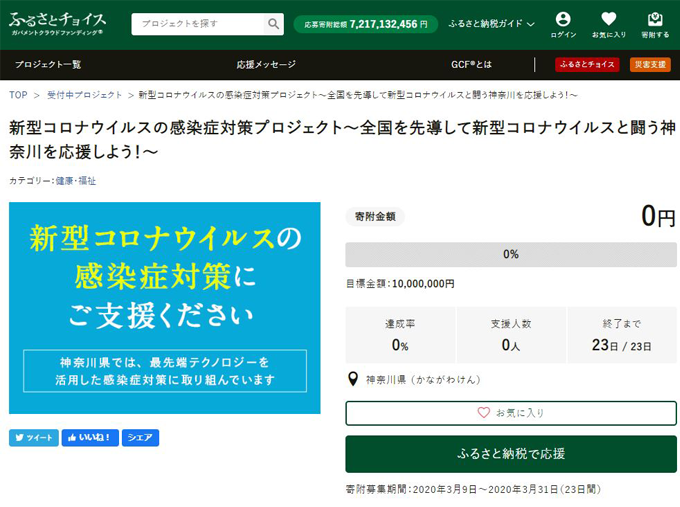Screen dimensions: 680x507
Task: Click the donate (寄附する) header icon
Action: 654,24
